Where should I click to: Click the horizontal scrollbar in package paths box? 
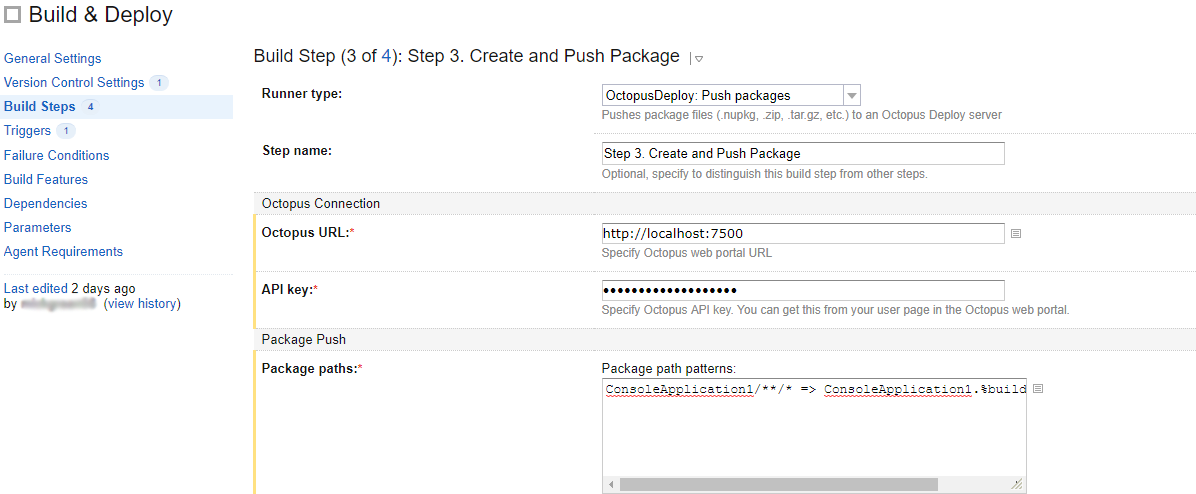pos(779,484)
